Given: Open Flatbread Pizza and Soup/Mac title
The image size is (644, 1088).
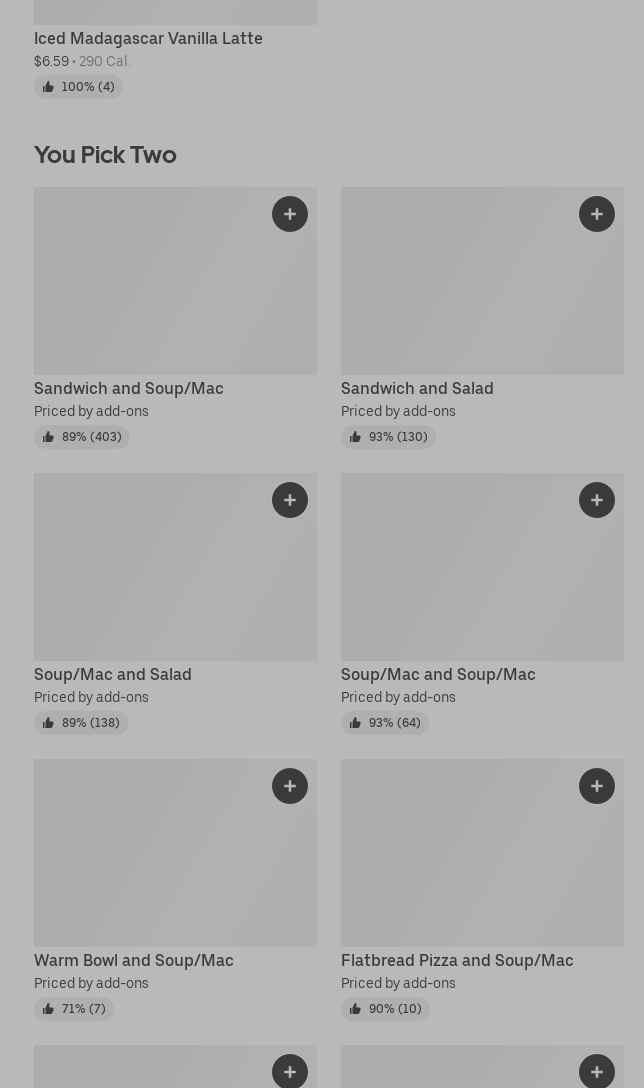Looking at the screenshot, I should coord(457,960).
